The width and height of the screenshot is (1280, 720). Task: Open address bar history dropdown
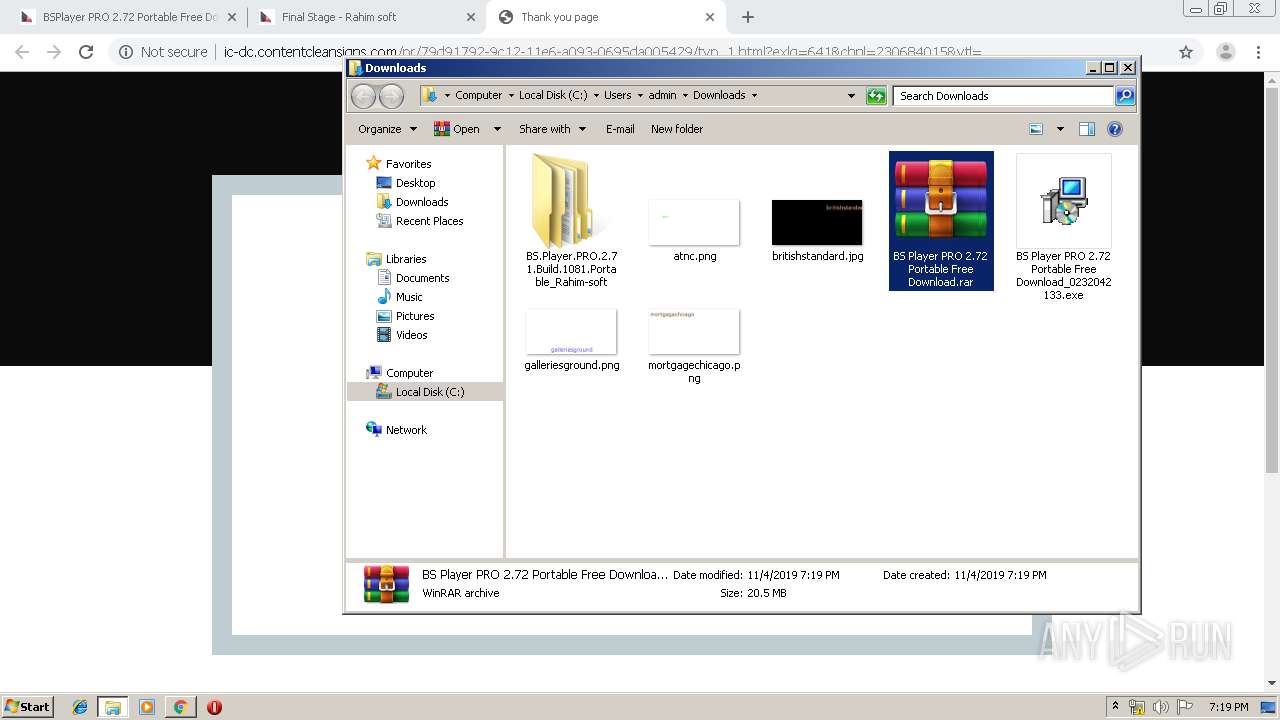click(851, 96)
